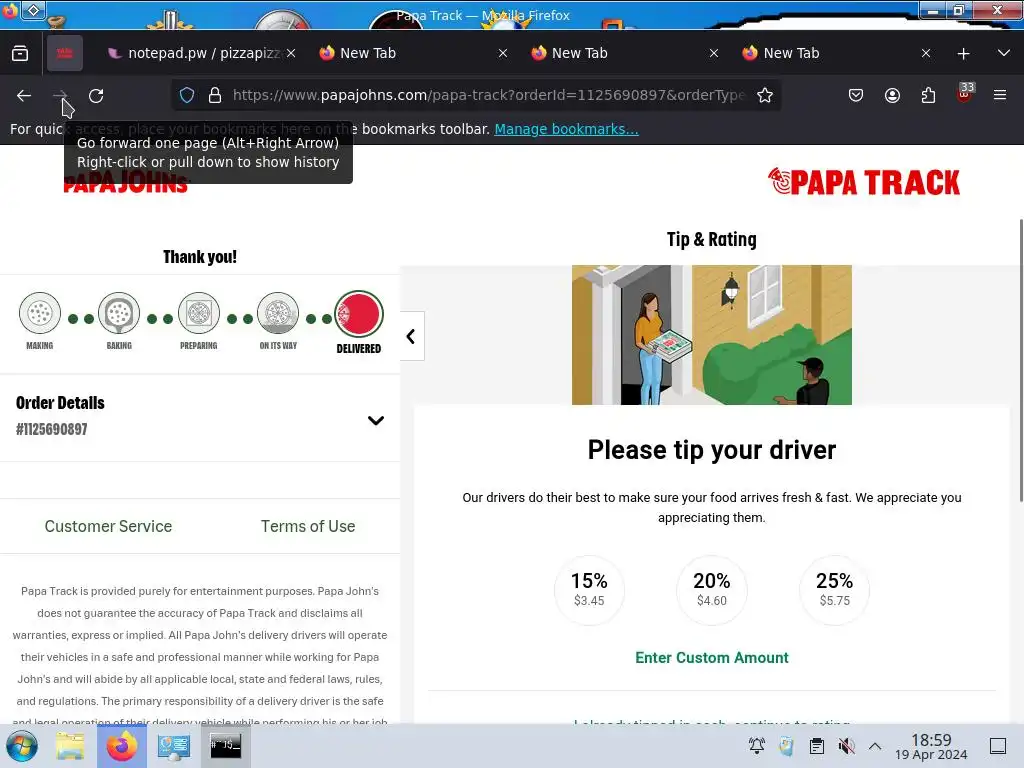Open the terminal from the taskbar

[225, 746]
